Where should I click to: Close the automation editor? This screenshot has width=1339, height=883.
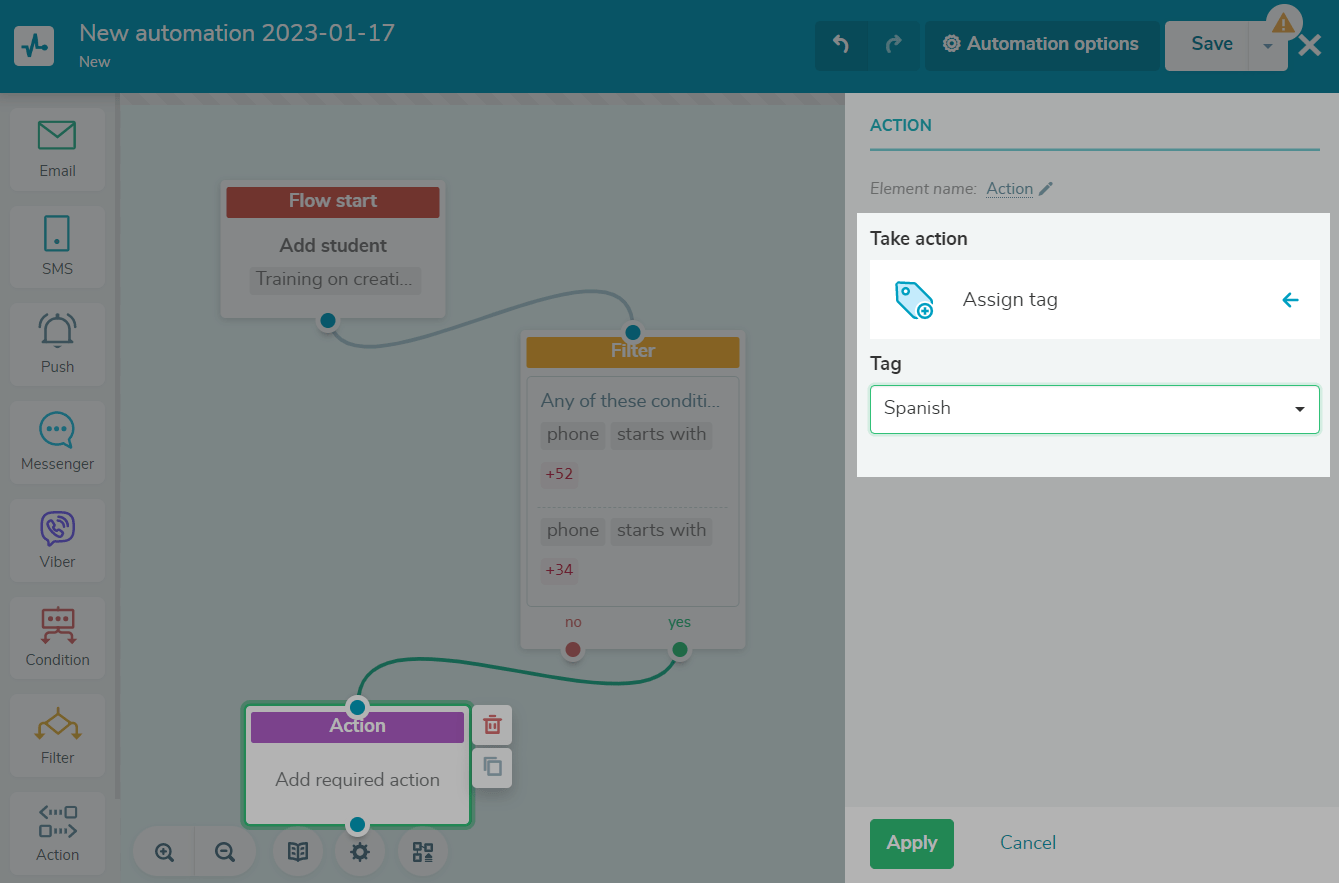click(x=1309, y=45)
